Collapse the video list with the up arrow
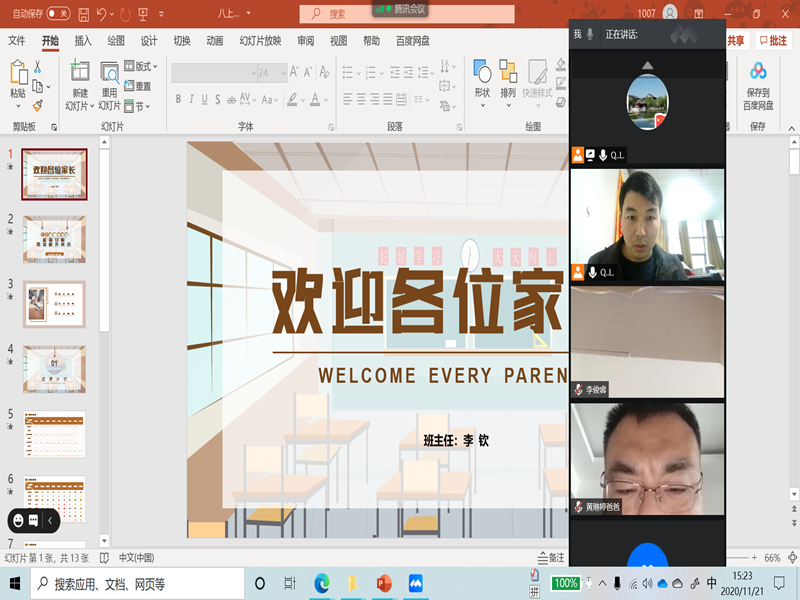This screenshot has width=800, height=600. point(647,66)
